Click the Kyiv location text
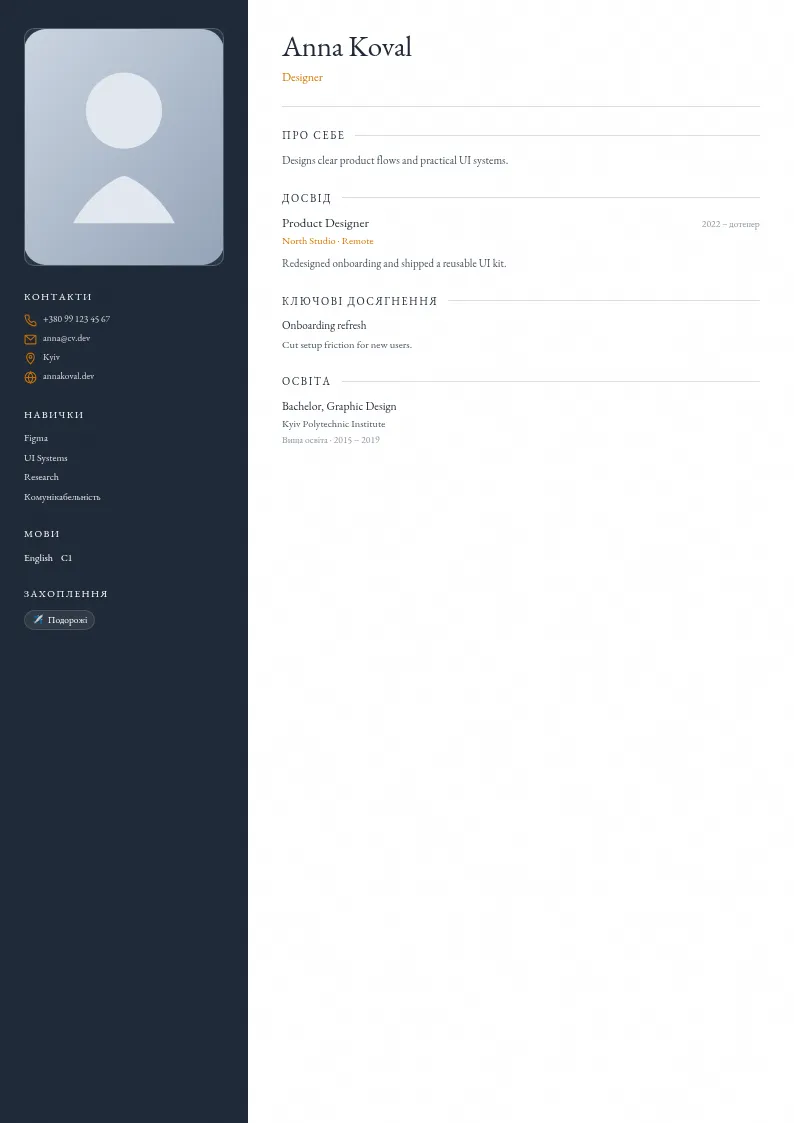Image resolution: width=794 pixels, height=1123 pixels. tap(52, 357)
